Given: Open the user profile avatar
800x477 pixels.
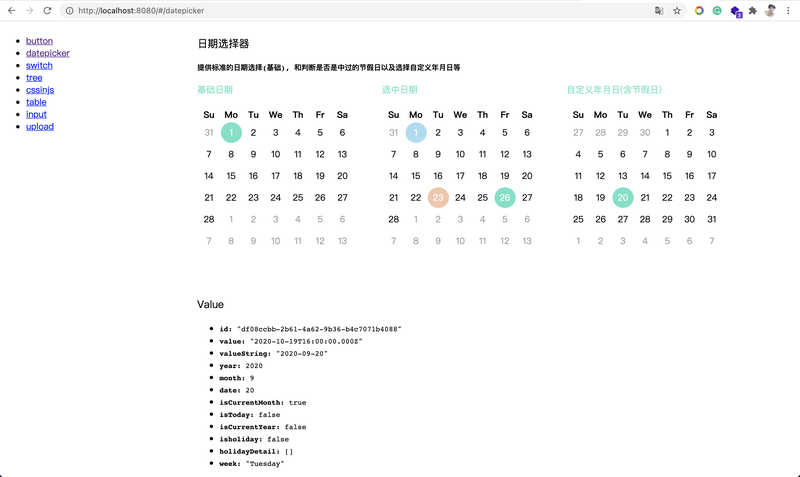Looking at the screenshot, I should click(x=770, y=10).
